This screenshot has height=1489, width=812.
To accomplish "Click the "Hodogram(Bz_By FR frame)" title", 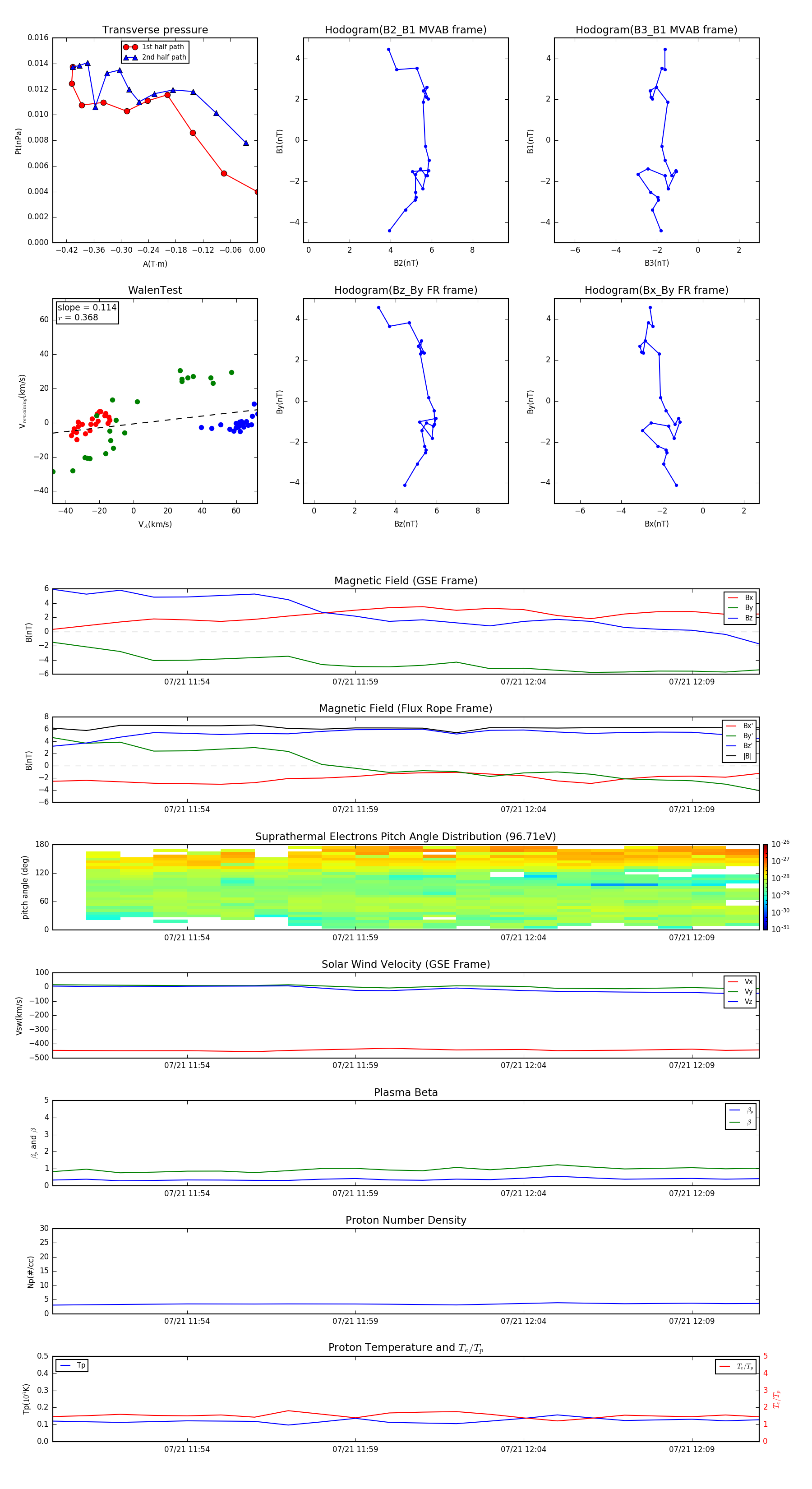I will (x=406, y=290).
